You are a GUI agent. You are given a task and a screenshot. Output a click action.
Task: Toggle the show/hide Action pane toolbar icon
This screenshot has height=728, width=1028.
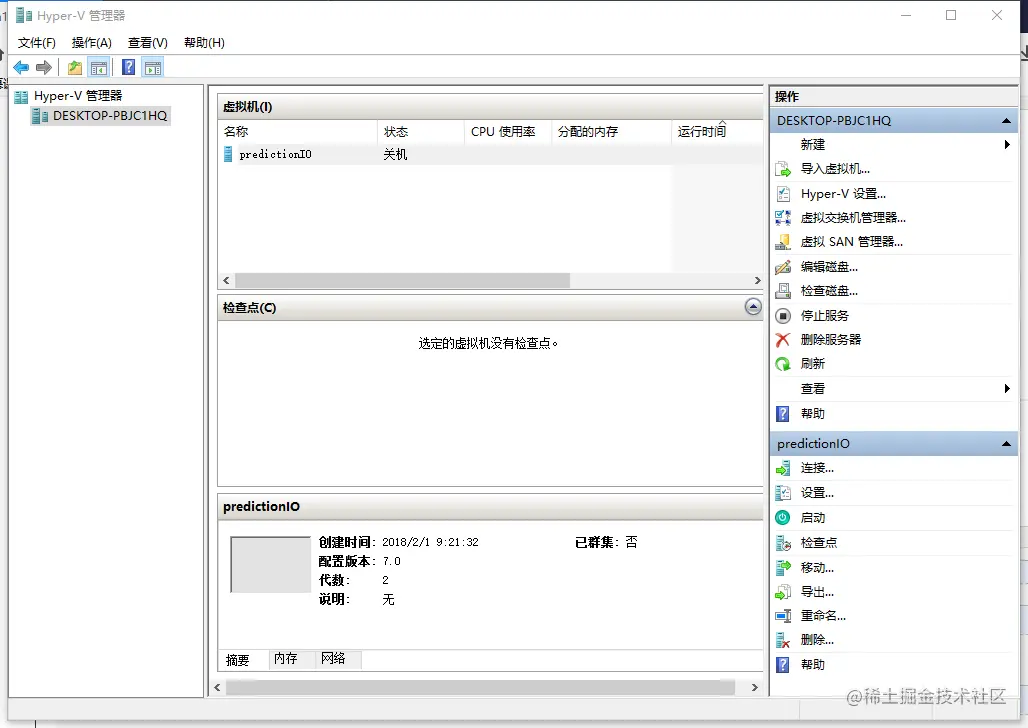tap(153, 68)
